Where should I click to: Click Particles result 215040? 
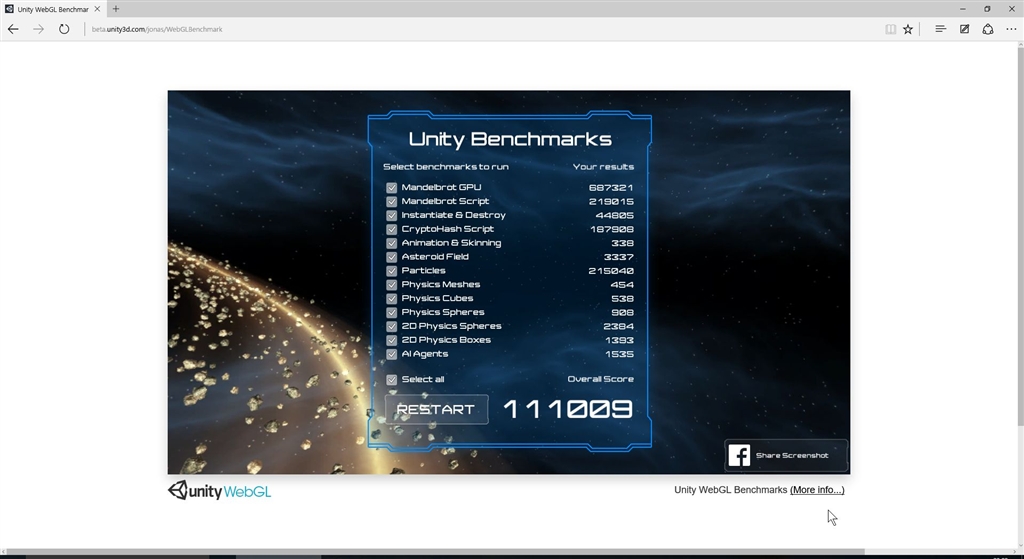point(611,270)
